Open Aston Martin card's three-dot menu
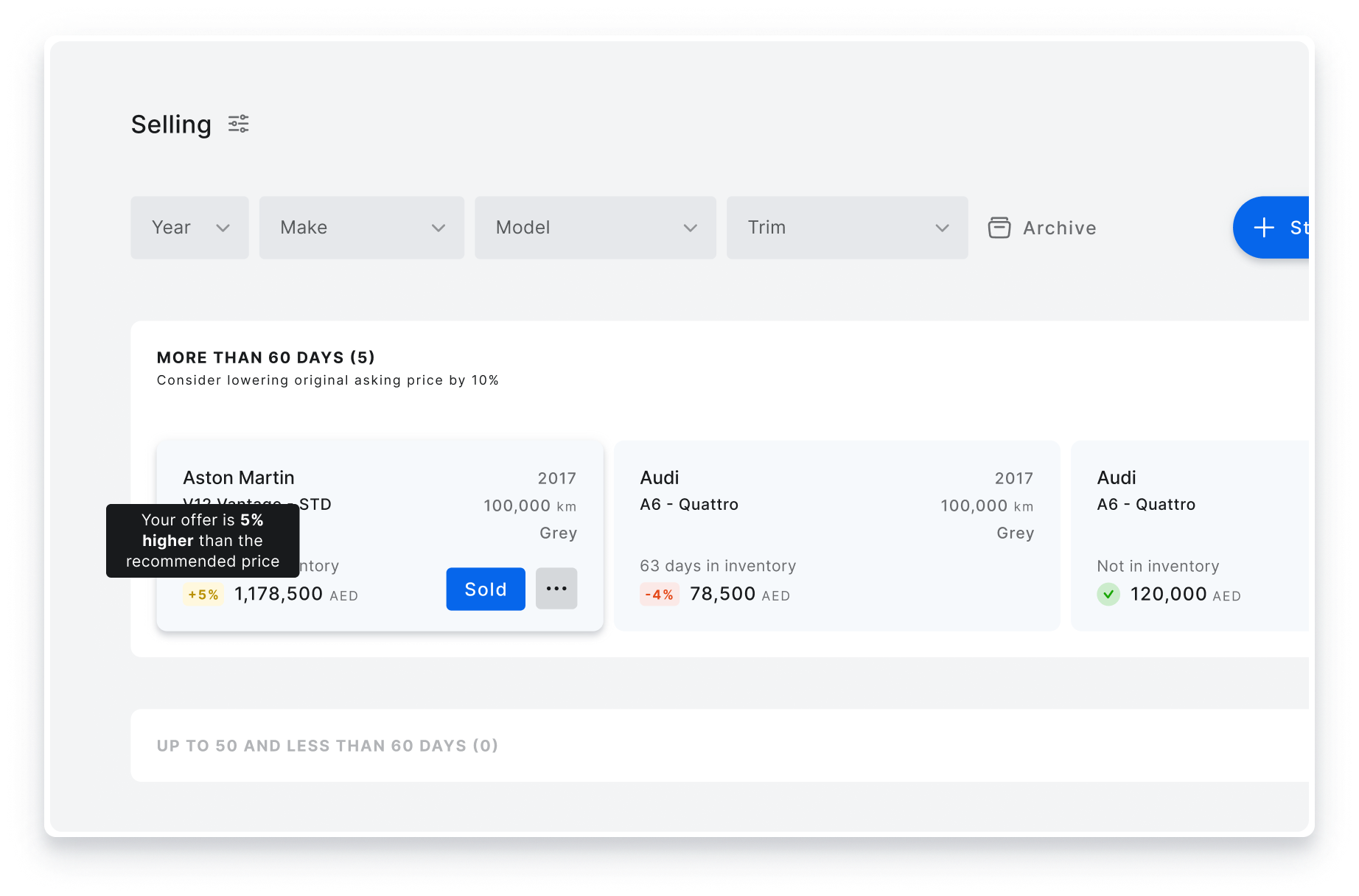The height and width of the screenshot is (896, 1359). (556, 589)
